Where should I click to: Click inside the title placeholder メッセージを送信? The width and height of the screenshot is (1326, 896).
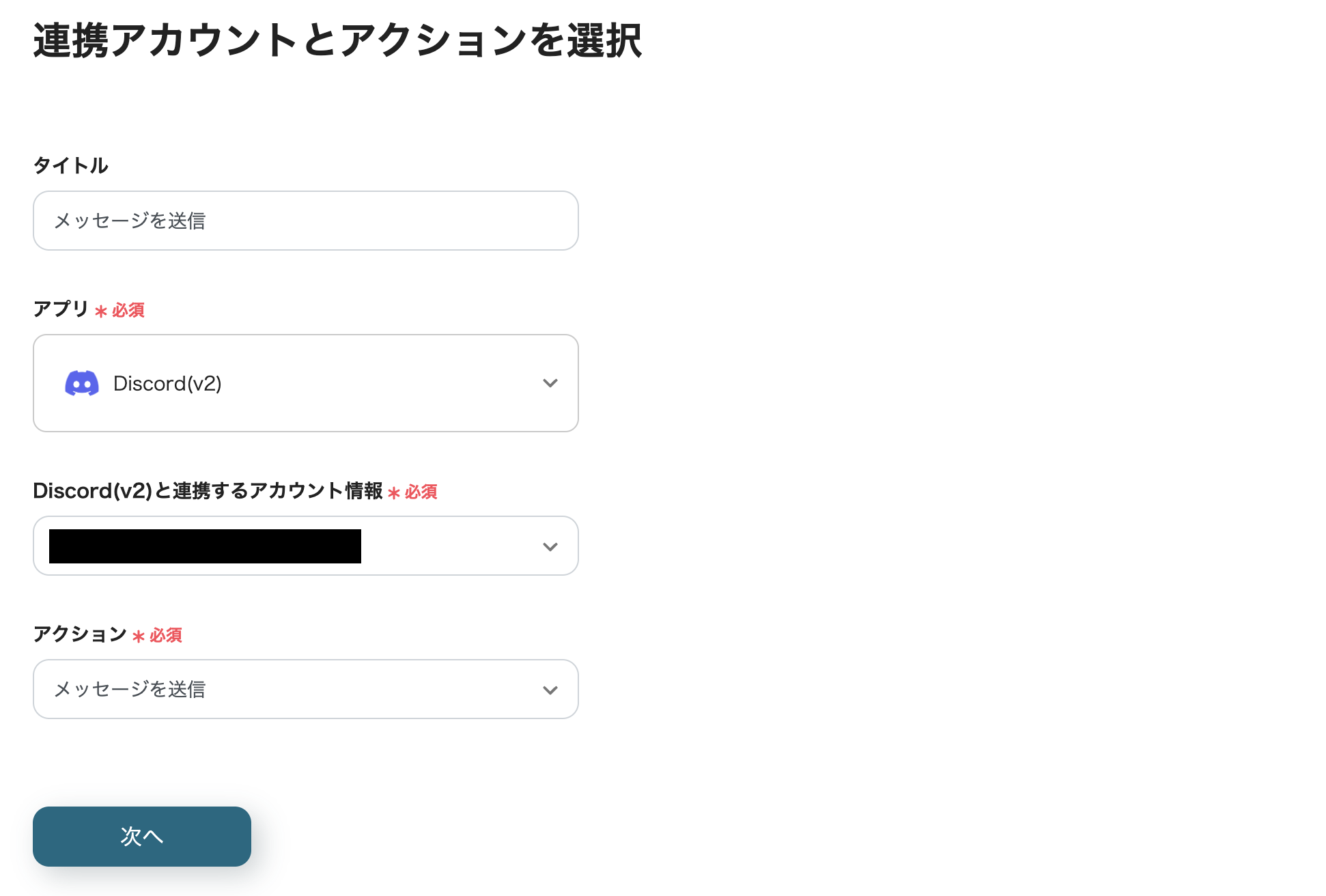click(132, 221)
